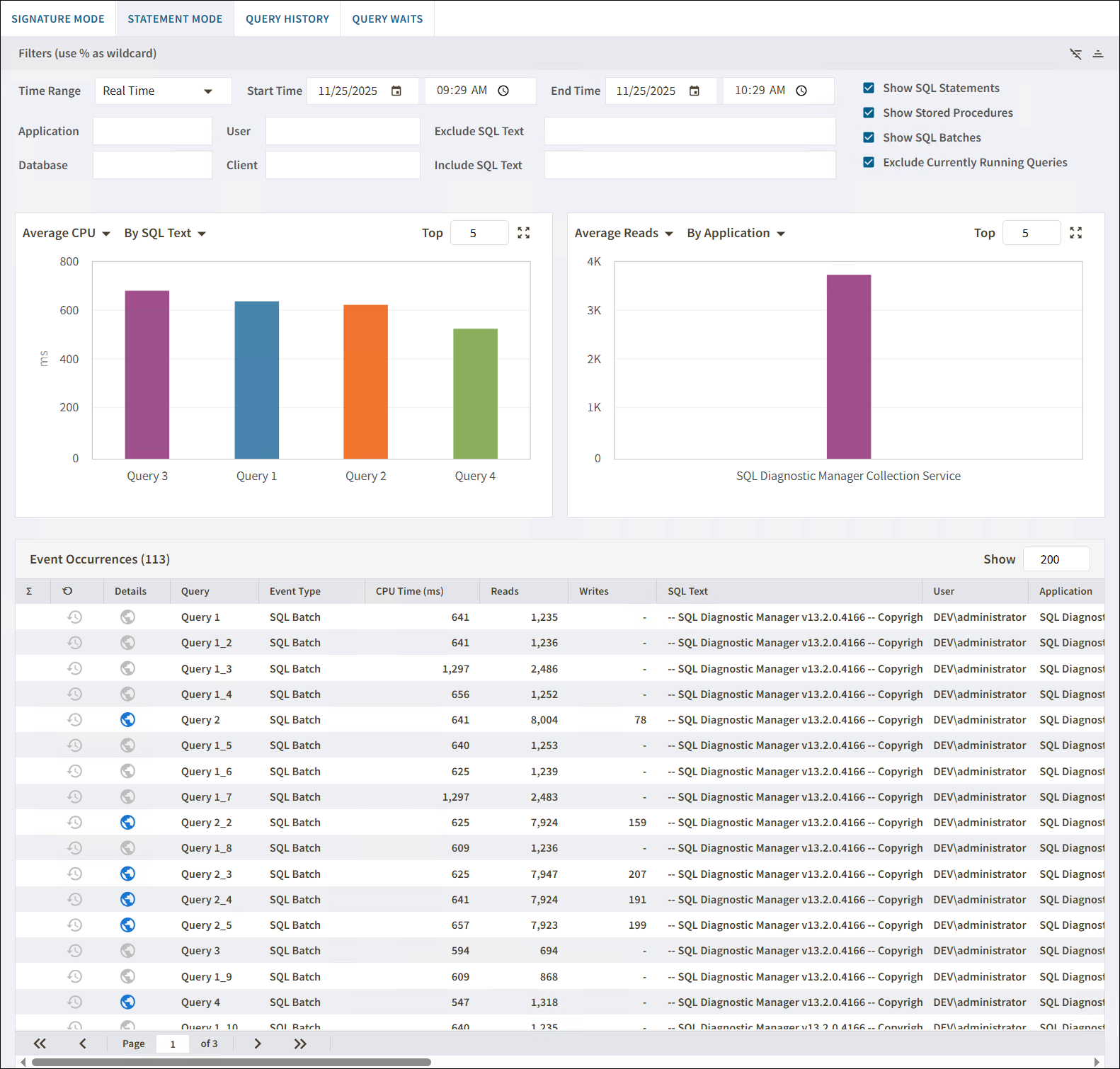
Task: Go to the last page of results
Action: click(300, 1044)
